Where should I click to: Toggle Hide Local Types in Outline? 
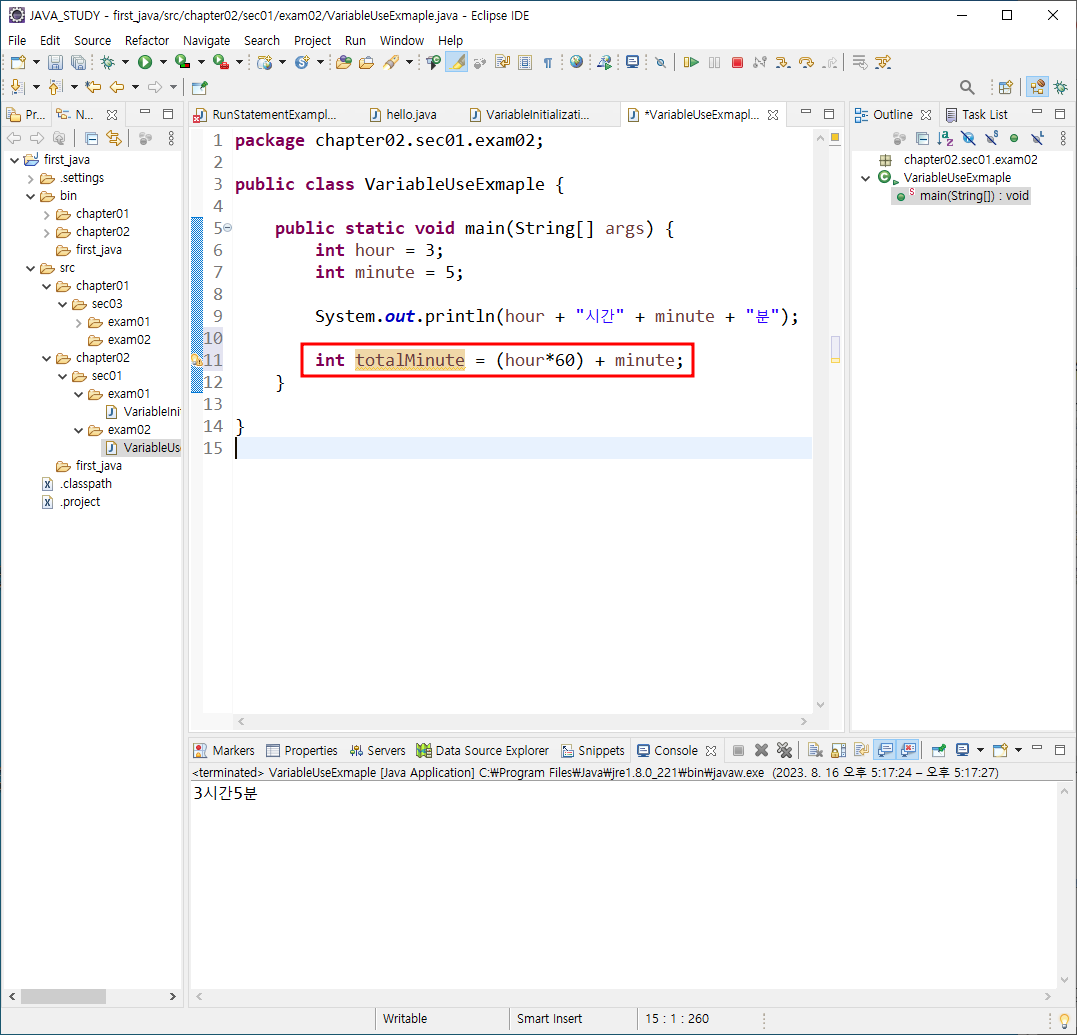tap(1037, 139)
